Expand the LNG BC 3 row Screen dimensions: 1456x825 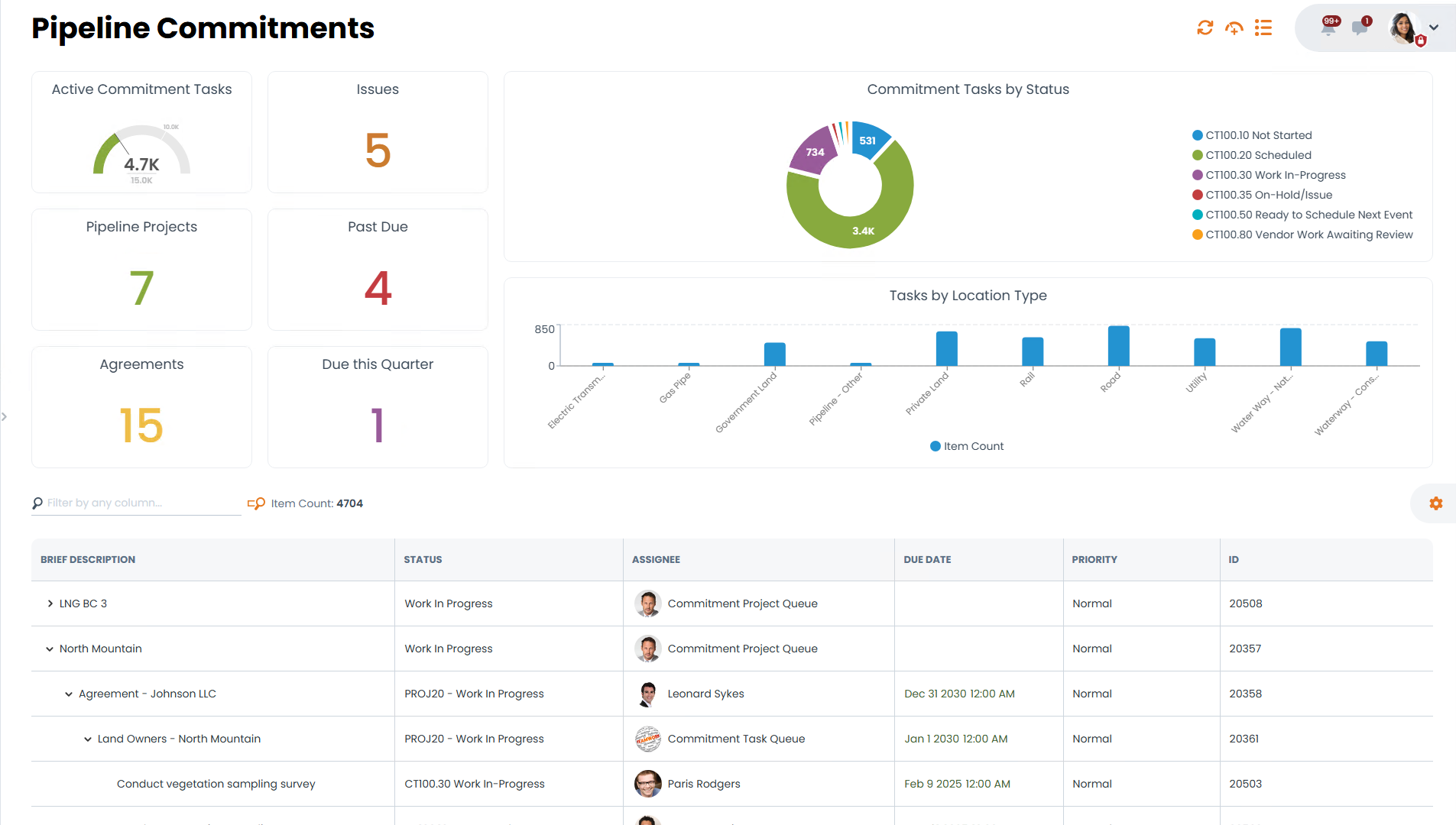[x=50, y=603]
